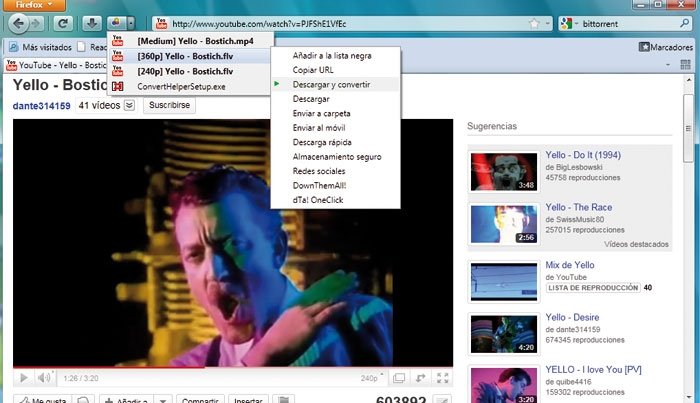Select ConvertHelperSetup.exe entry
The height and width of the screenshot is (403, 700).
point(190,86)
